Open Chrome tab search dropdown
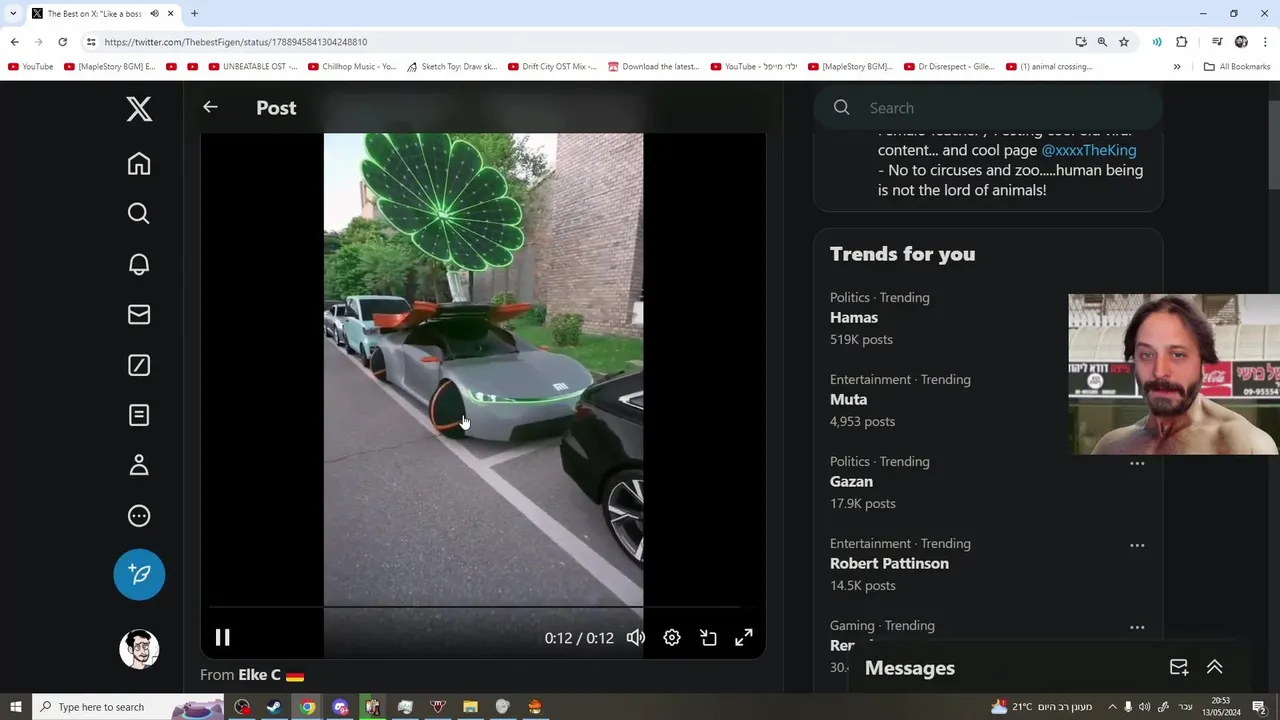 pos(12,13)
